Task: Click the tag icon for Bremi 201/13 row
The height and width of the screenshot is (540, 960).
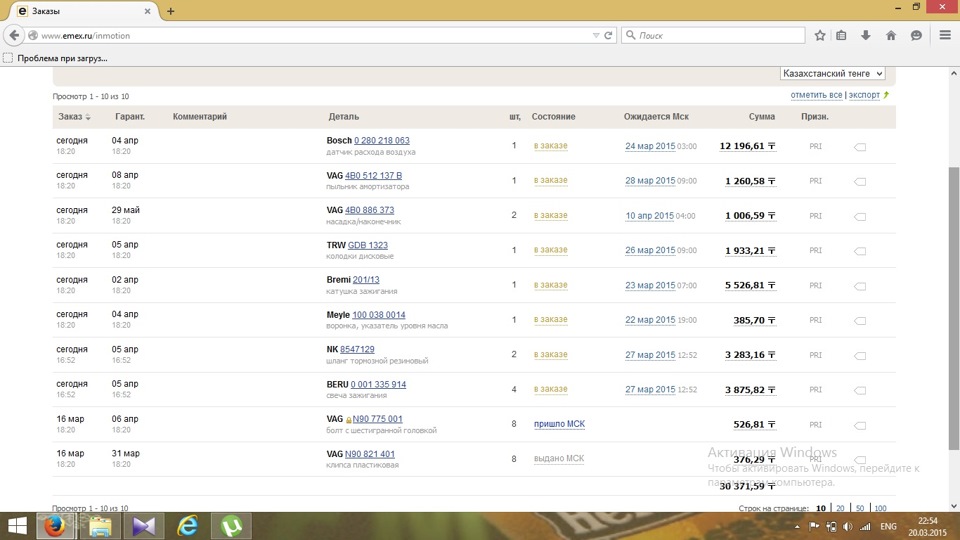Action: tap(860, 286)
